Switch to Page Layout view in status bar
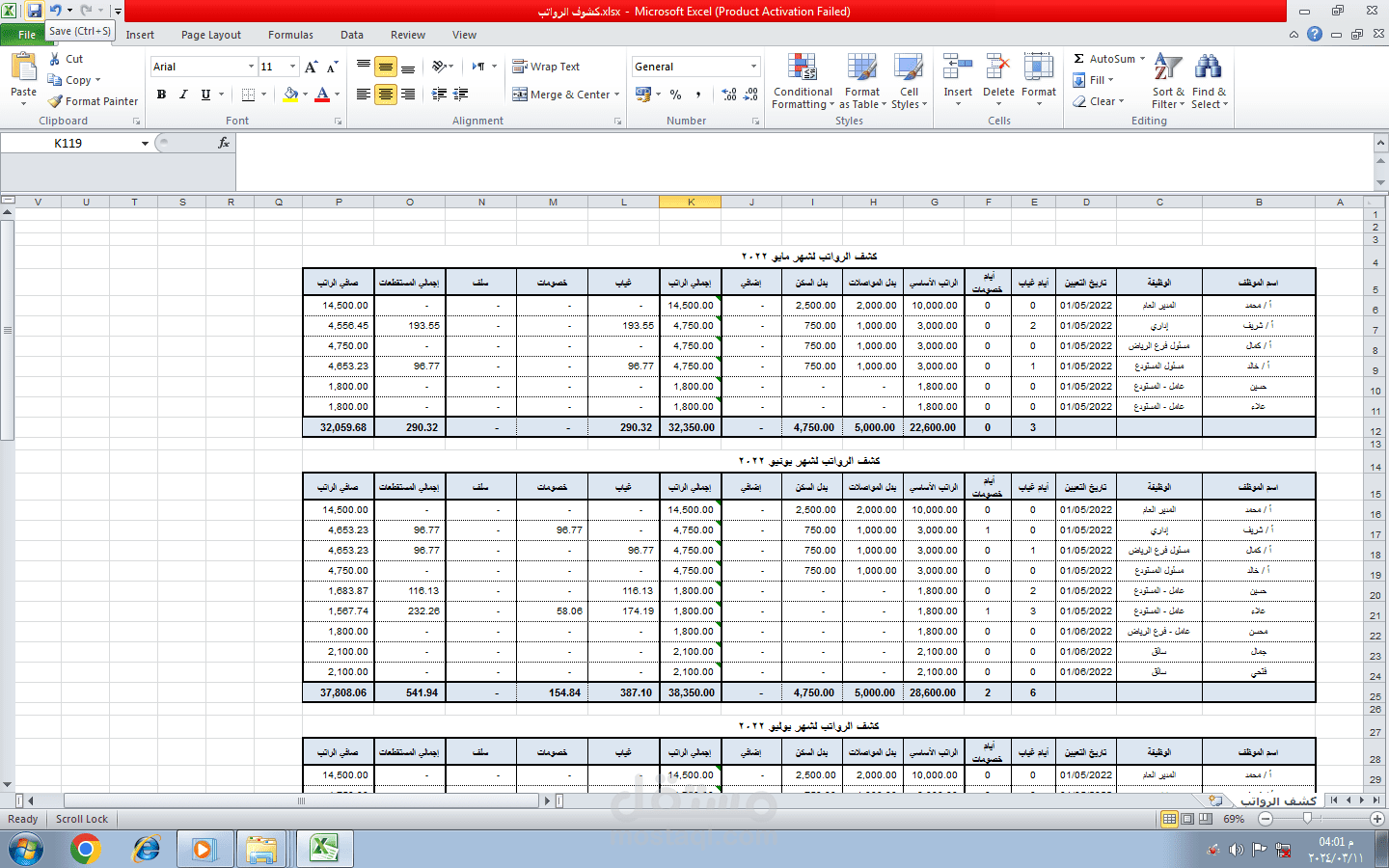The height and width of the screenshot is (868, 1389). click(x=1187, y=819)
